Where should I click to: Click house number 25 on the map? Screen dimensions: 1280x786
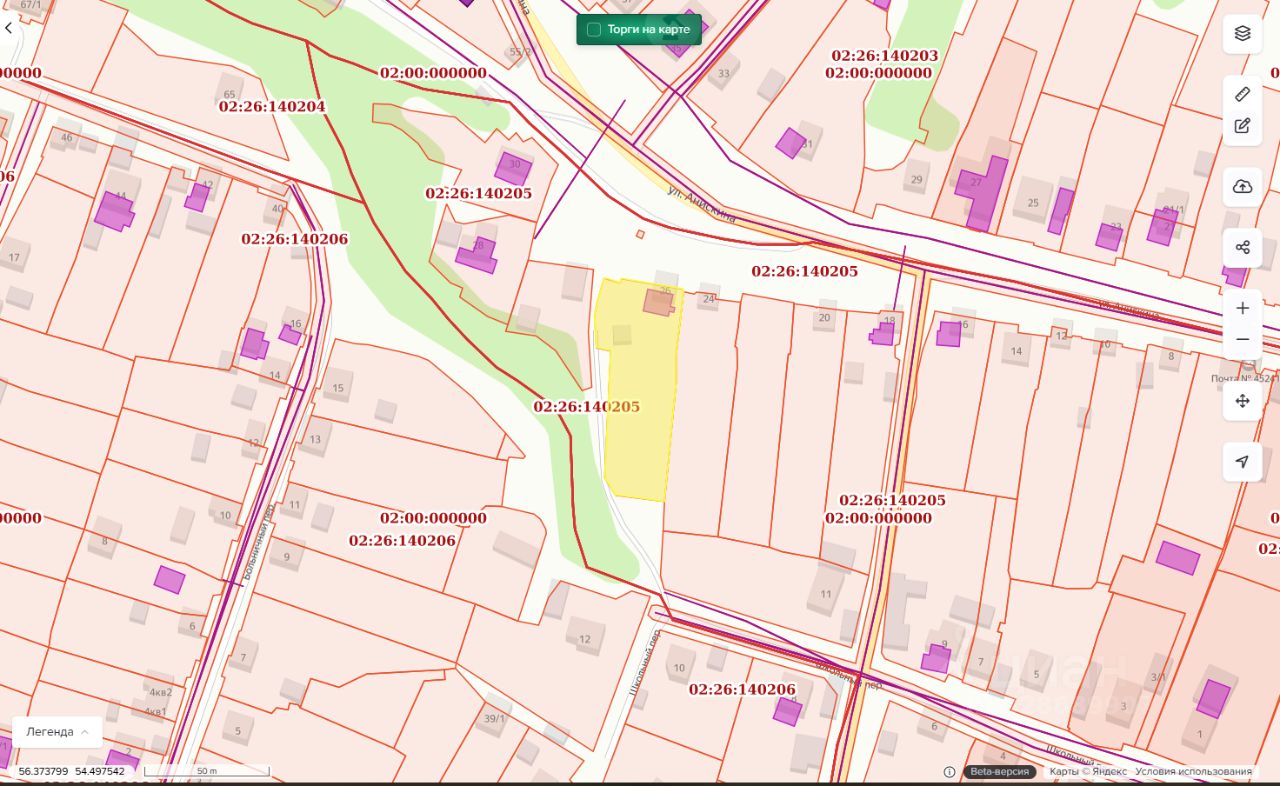[x=1033, y=203]
